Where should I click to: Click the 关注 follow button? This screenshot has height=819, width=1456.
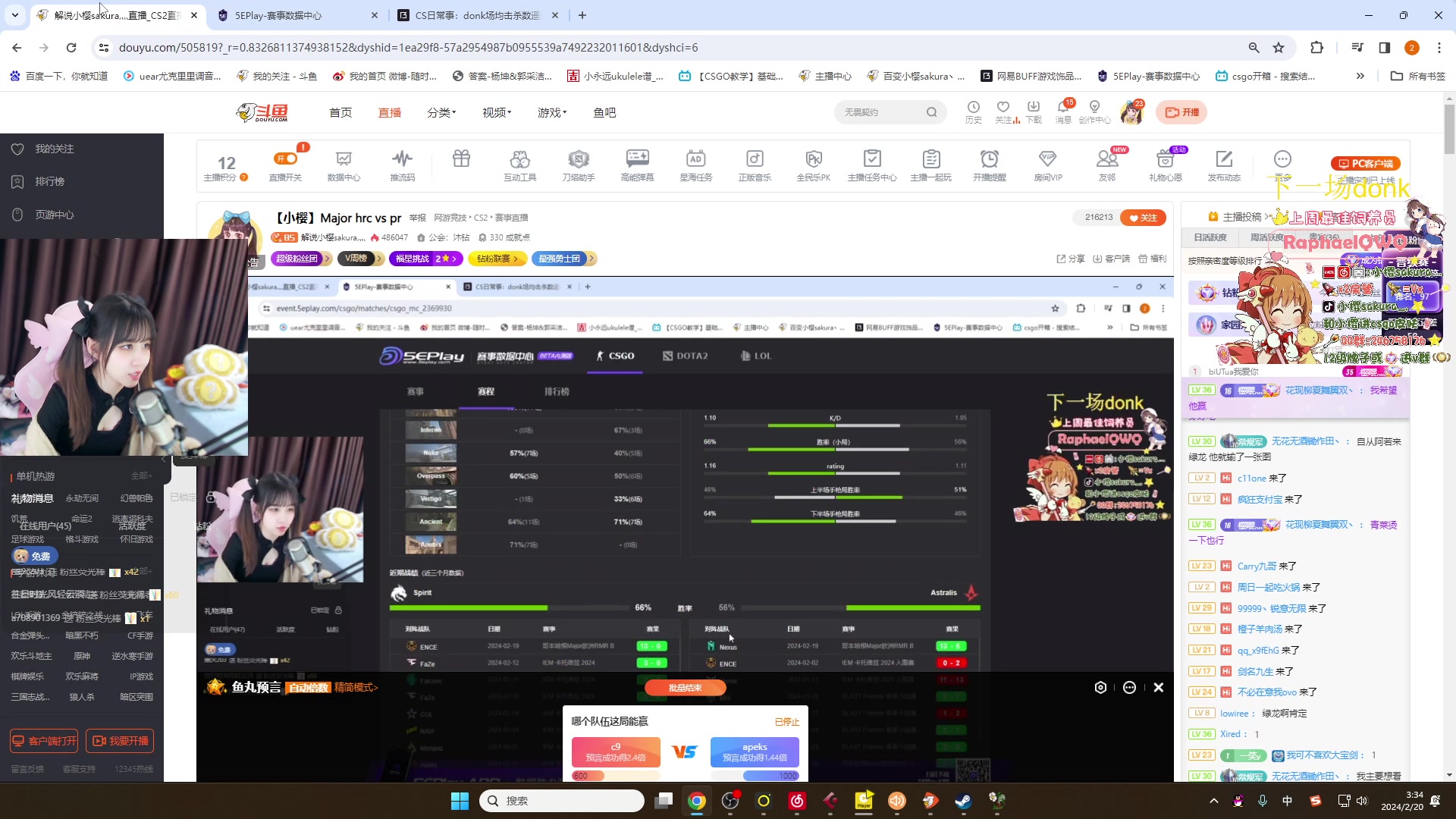1143,218
